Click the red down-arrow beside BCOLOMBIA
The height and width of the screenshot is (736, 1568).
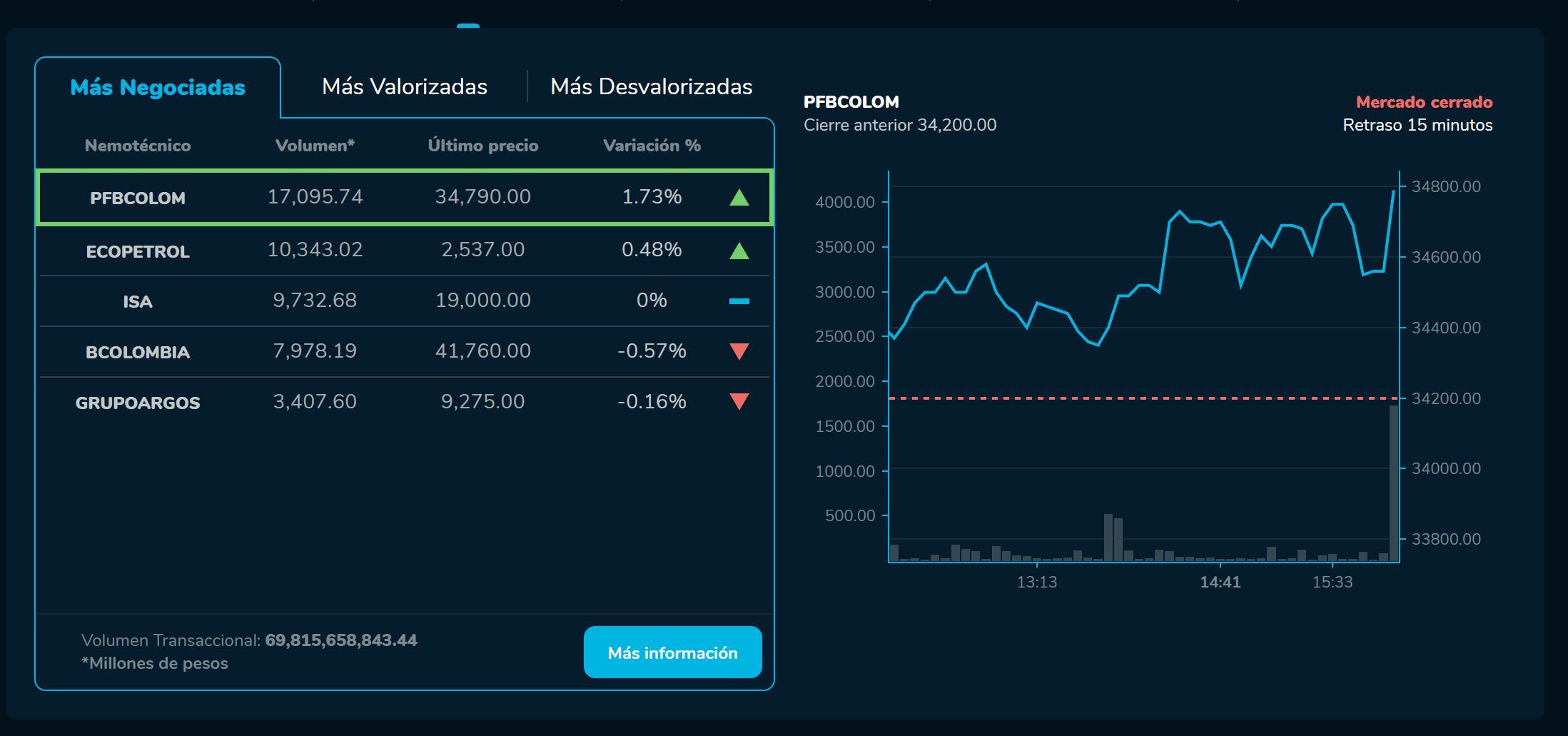741,351
